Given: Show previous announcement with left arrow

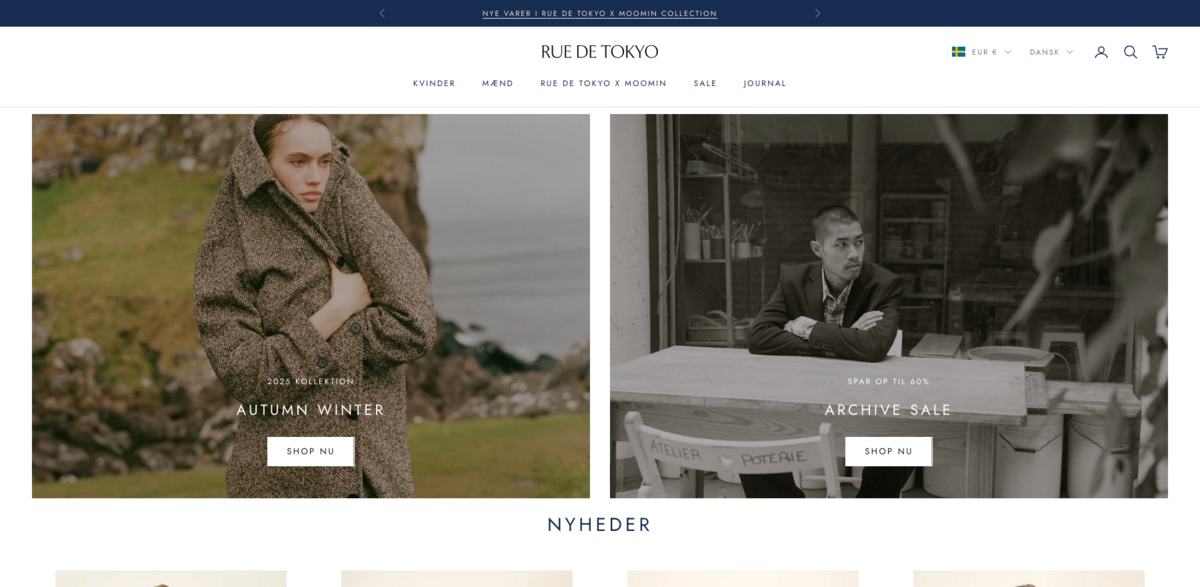Looking at the screenshot, I should 382,13.
